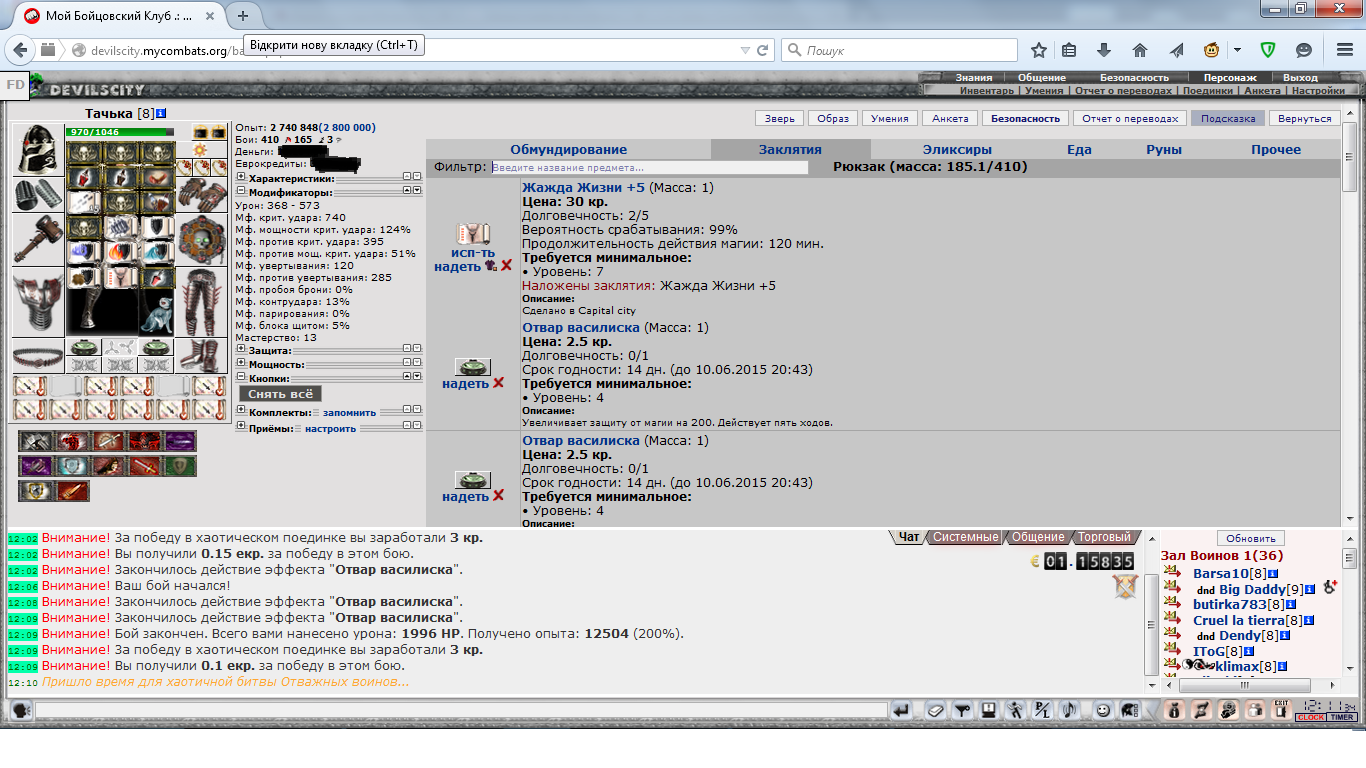Click the EXIT door icon
The image size is (1366, 768).
click(x=1281, y=710)
